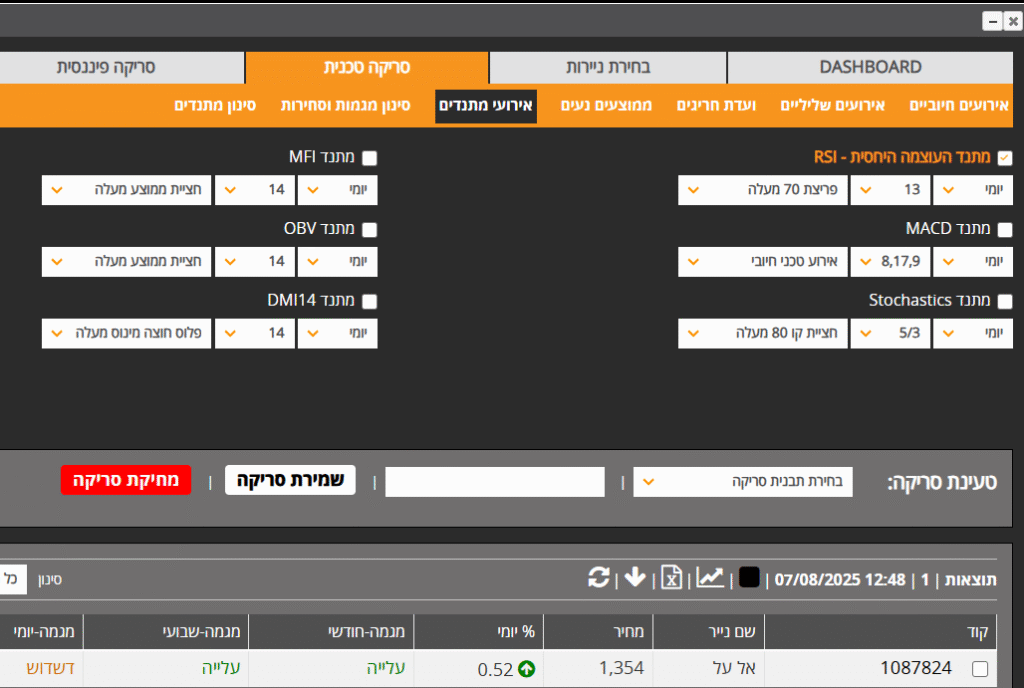This screenshot has height=688, width=1024.
Task: Expand the MACD 8,17,9 parameters dropdown
Action: tap(889, 262)
